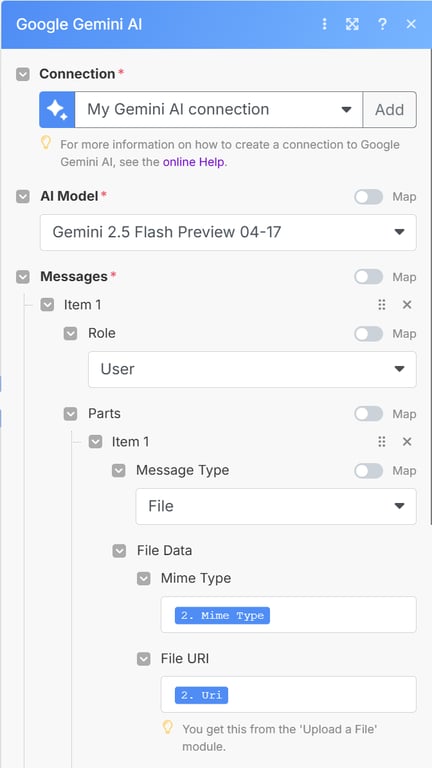The image size is (432, 768).
Task: Collapse the Connection section
Action: pos(23,74)
